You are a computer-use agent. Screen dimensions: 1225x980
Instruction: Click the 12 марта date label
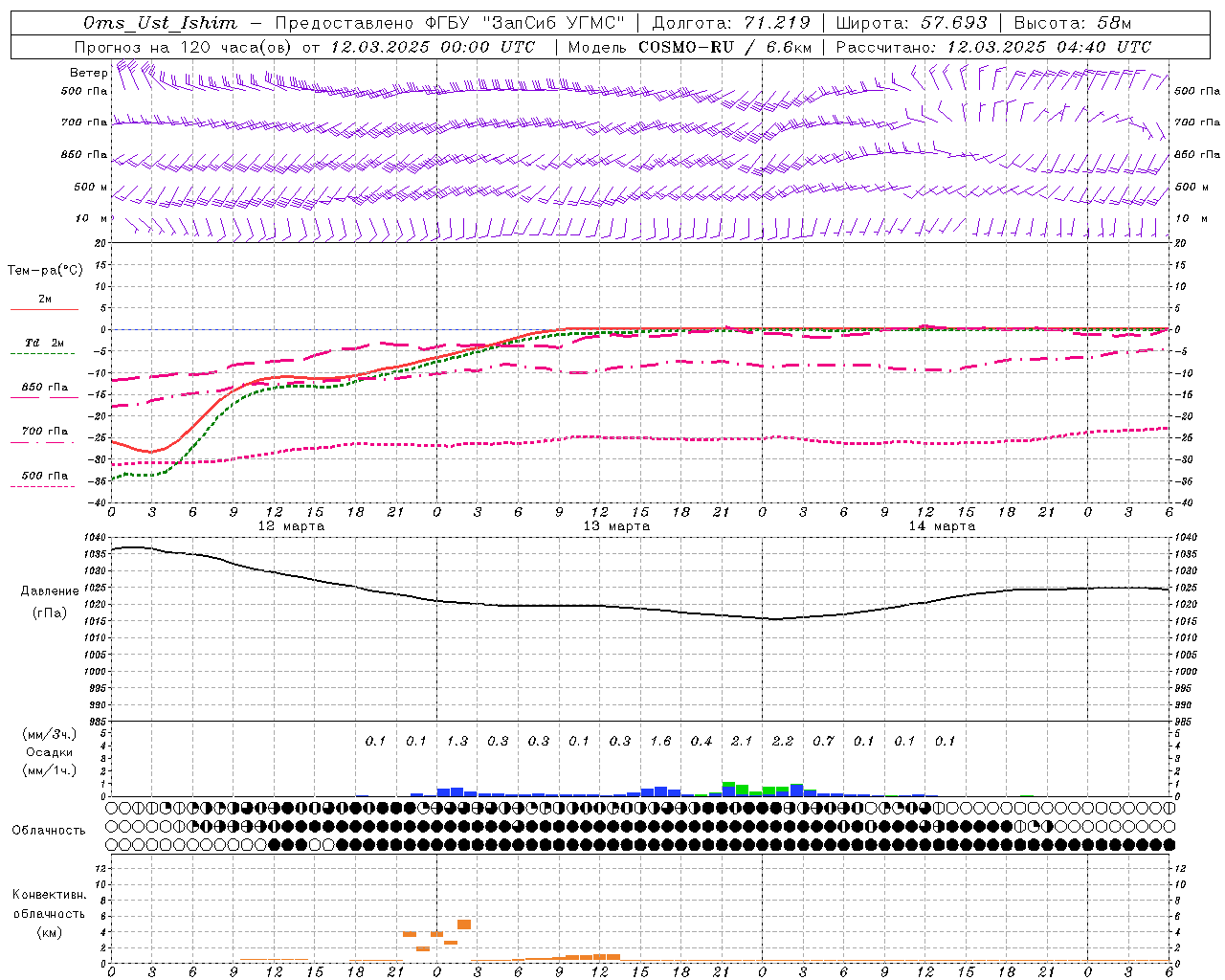pyautogui.click(x=291, y=526)
